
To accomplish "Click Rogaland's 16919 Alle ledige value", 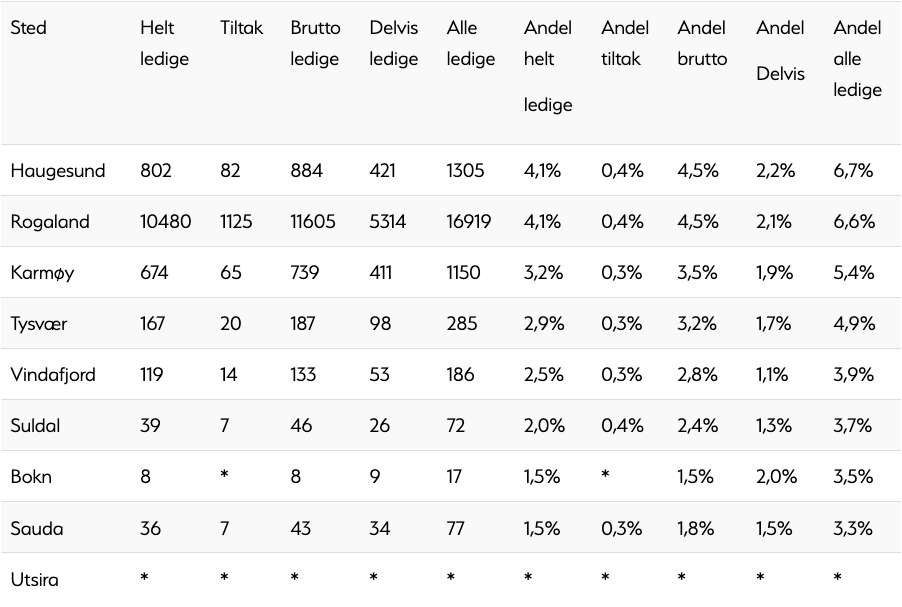I will click(468, 222).
